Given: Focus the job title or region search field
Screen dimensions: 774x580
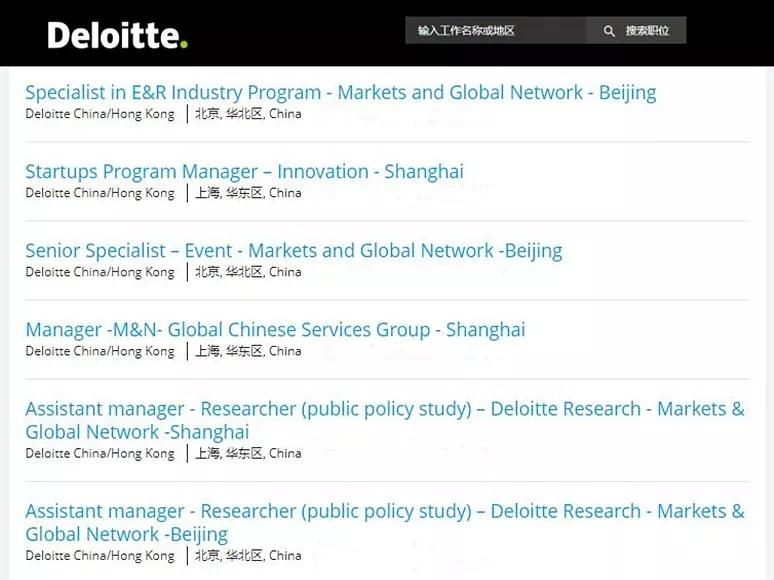Looking at the screenshot, I should point(495,31).
